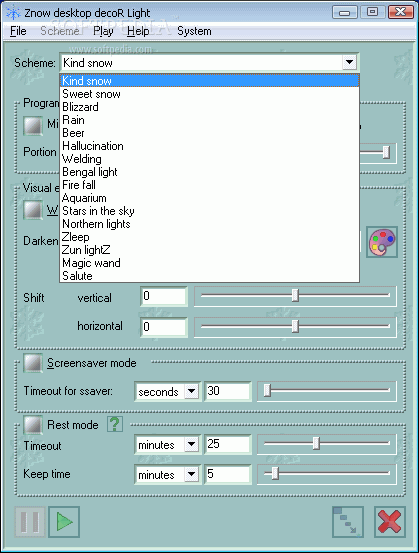The image size is (419, 553).
Task: Open the Rest mode Timeout units dropdown
Action: (x=192, y=444)
